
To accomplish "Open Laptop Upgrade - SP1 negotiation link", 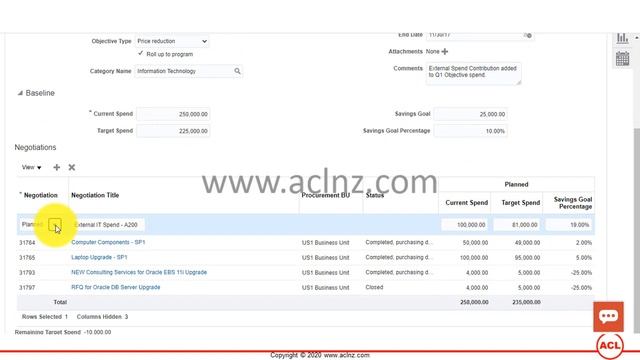I will click(x=99, y=258).
